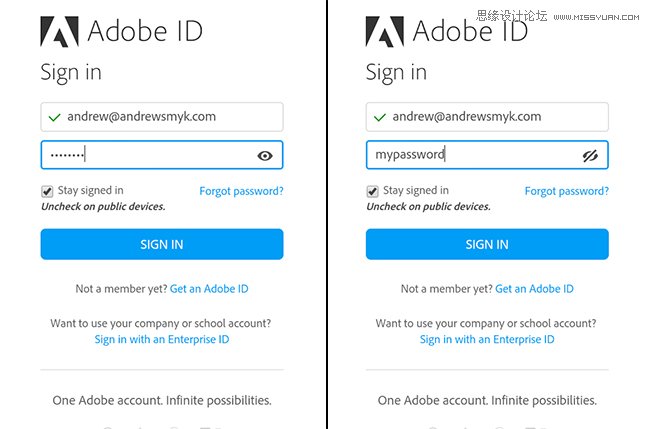Follow Get an Adobe ID link on left
Screen dimensions: 650x429
pos(209,288)
